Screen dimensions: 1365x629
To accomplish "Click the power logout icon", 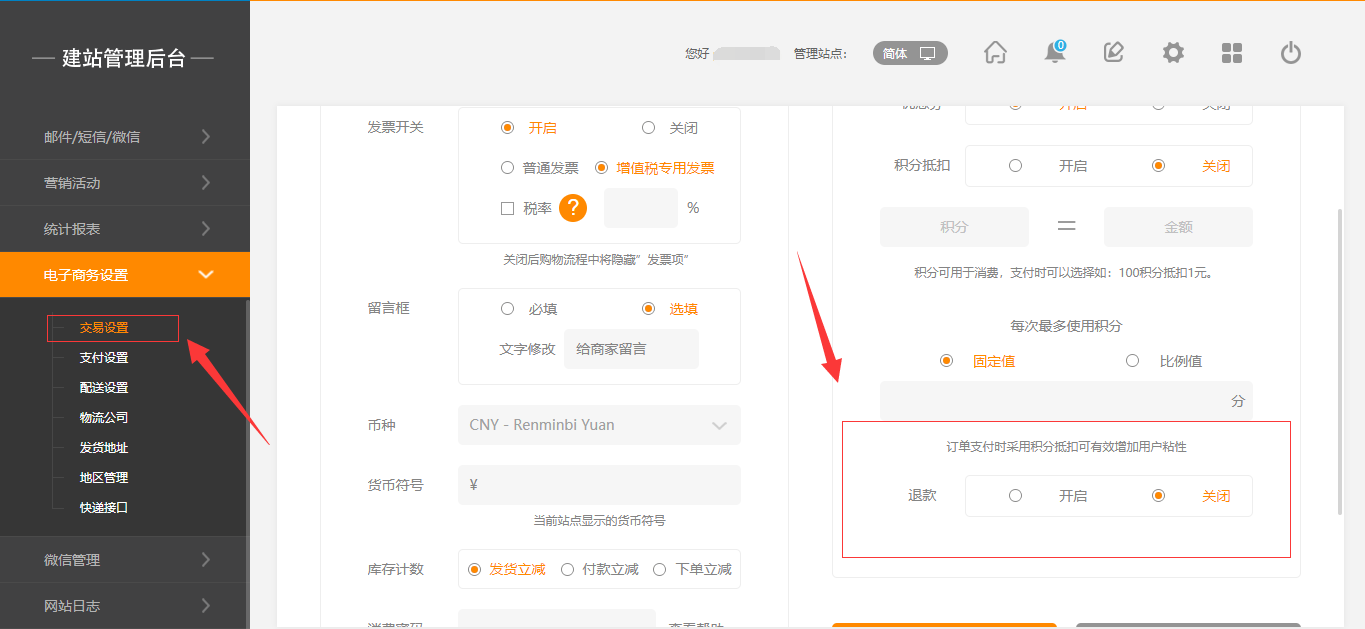I will (x=1291, y=53).
